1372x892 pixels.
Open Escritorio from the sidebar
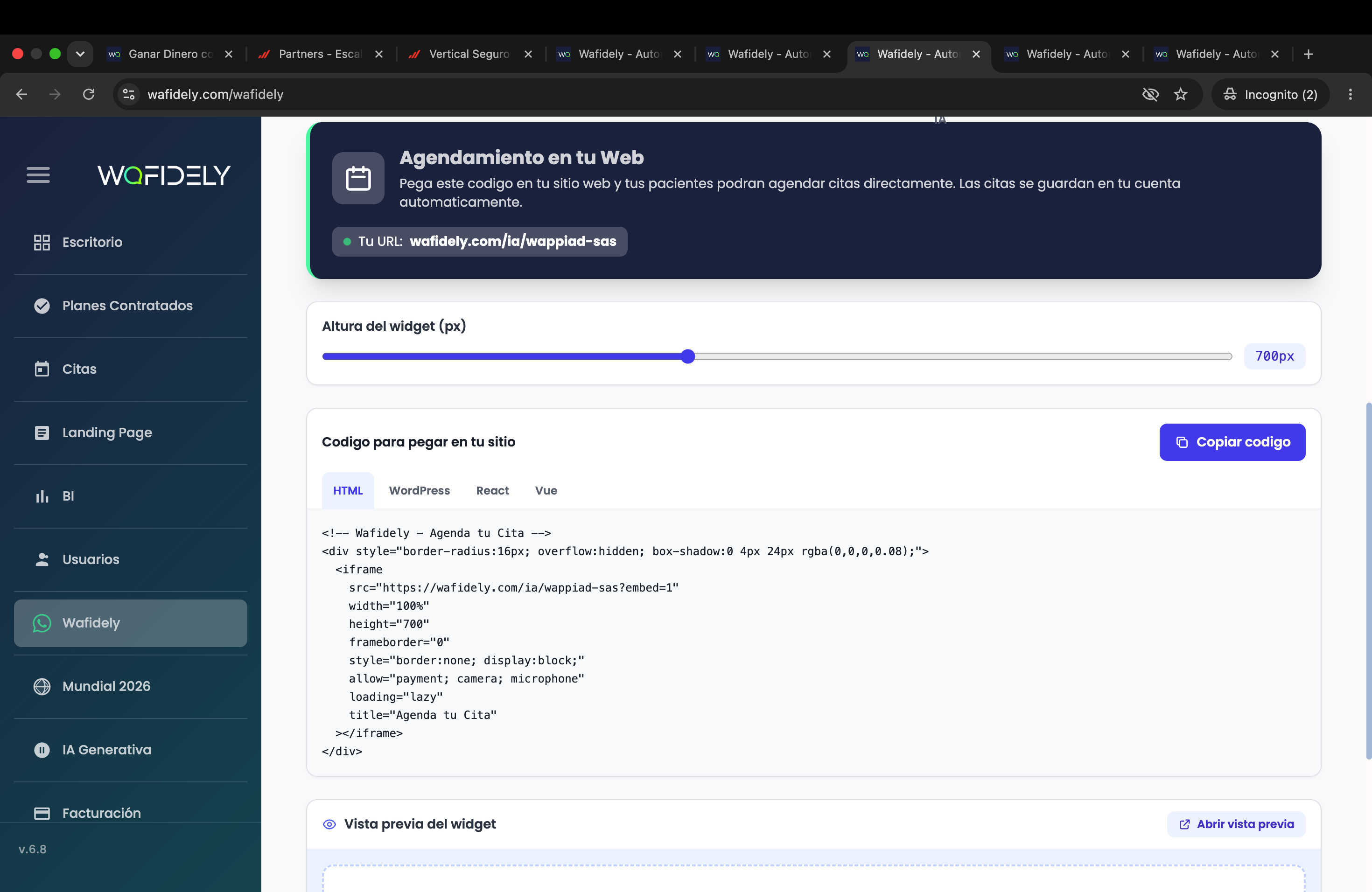click(x=130, y=242)
